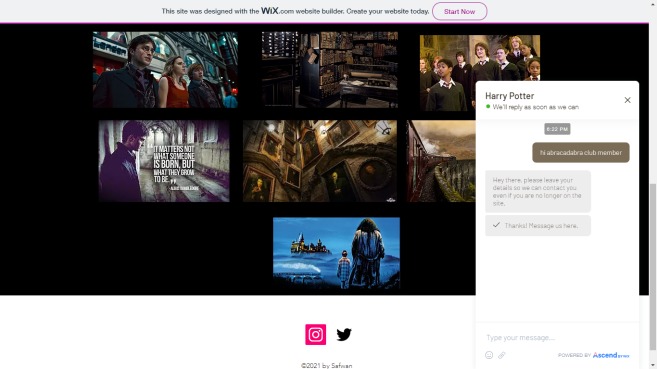657x369 pixels.
Task: Click the WiX.com logo in banner
Action: pos(277,11)
